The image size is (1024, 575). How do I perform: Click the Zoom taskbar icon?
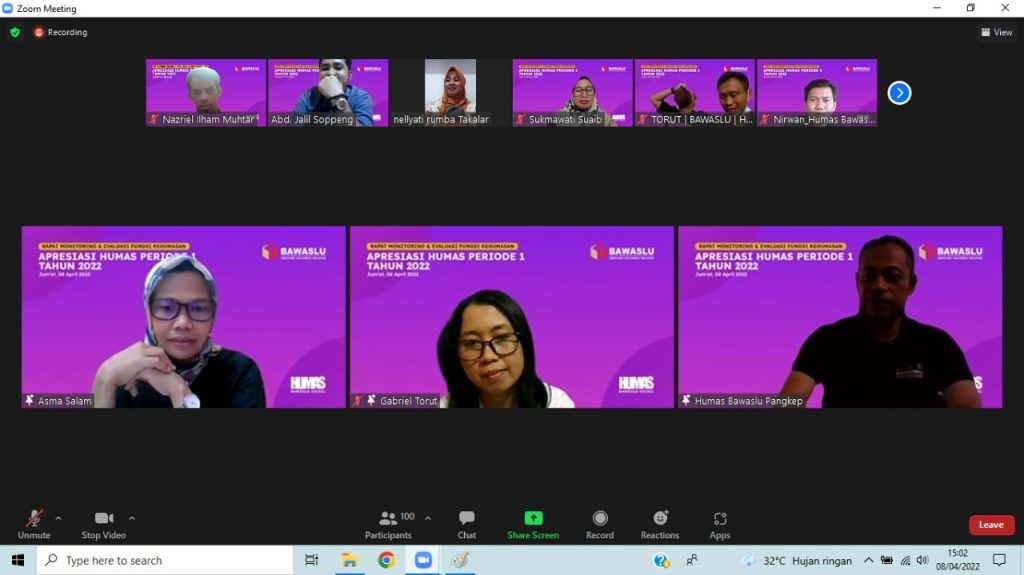(x=423, y=560)
